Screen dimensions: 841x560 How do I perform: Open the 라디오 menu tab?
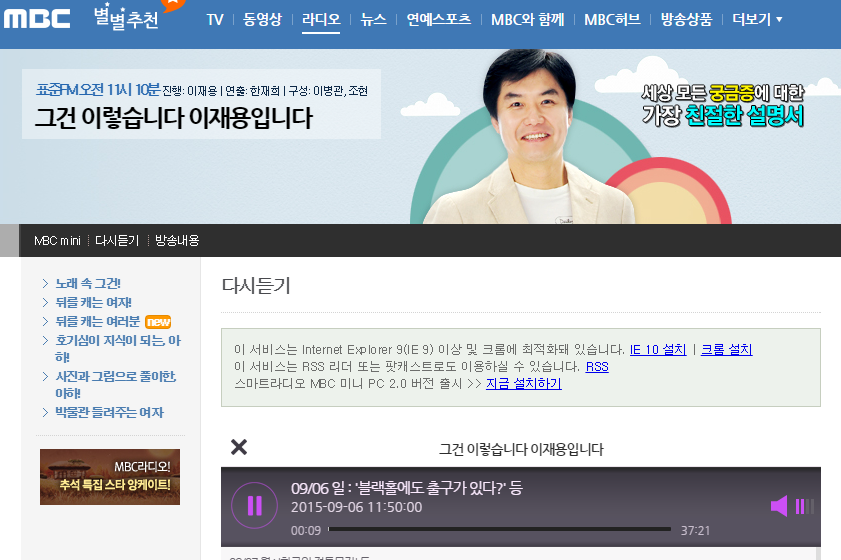[321, 19]
